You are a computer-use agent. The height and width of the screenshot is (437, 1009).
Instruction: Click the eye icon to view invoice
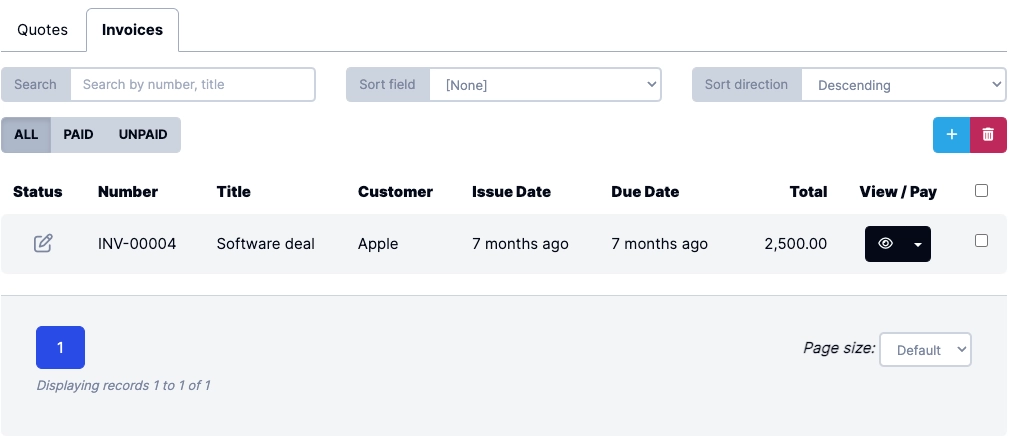pos(885,244)
